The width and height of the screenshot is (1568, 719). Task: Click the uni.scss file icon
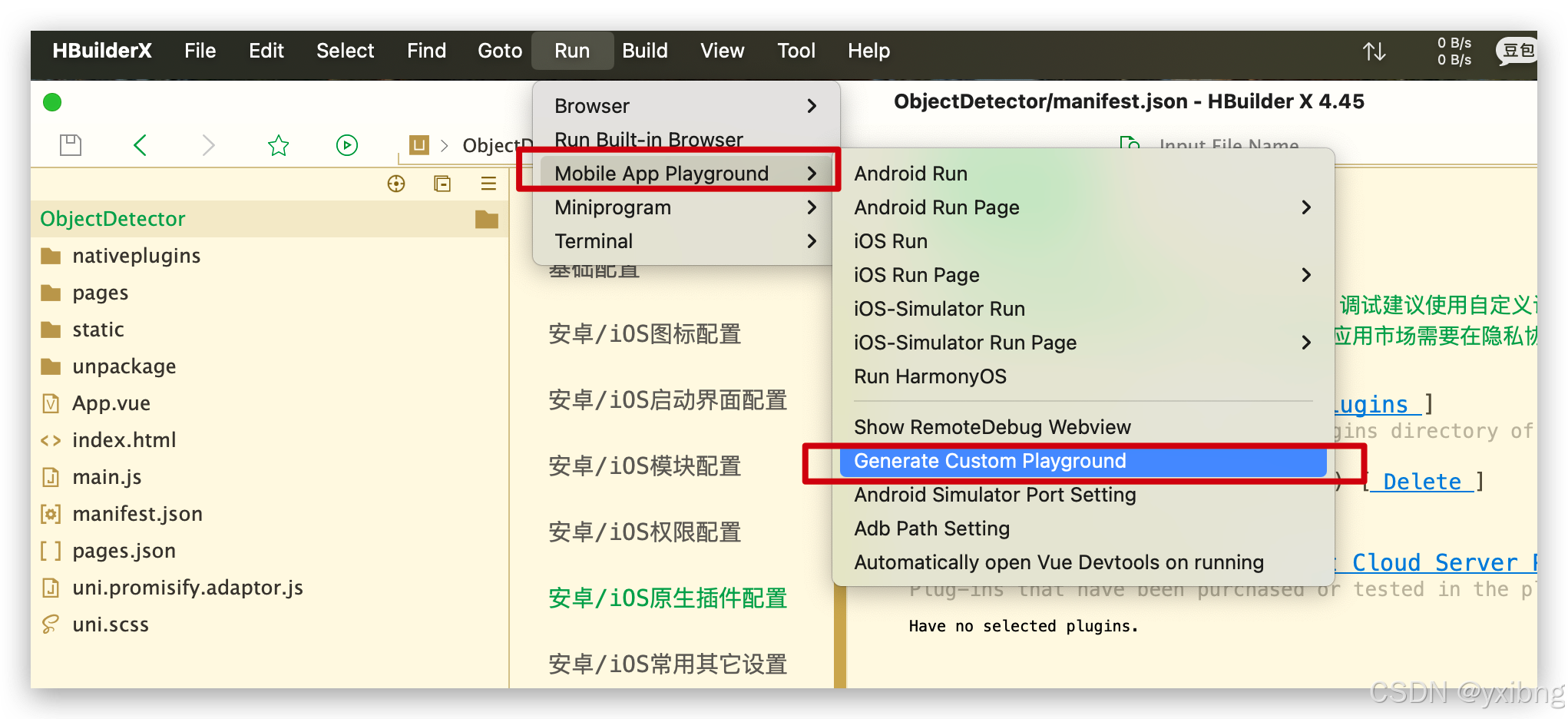[51, 625]
